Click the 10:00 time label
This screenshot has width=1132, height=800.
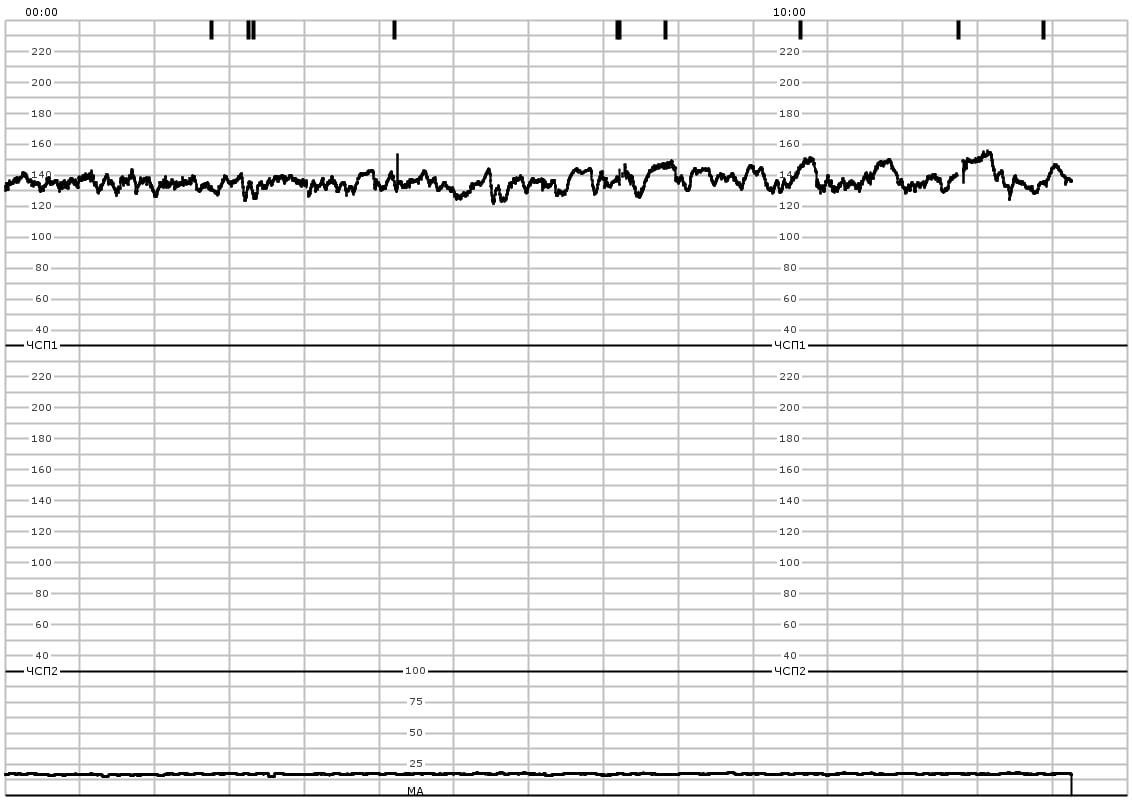coord(789,12)
